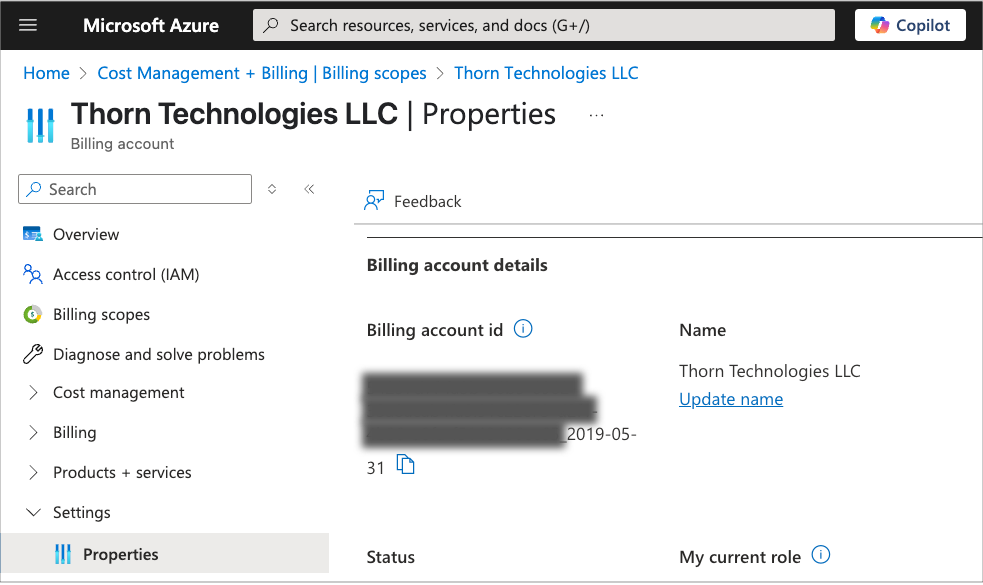
Task: Select the Overview icon in the sidebar
Action: (x=32, y=234)
